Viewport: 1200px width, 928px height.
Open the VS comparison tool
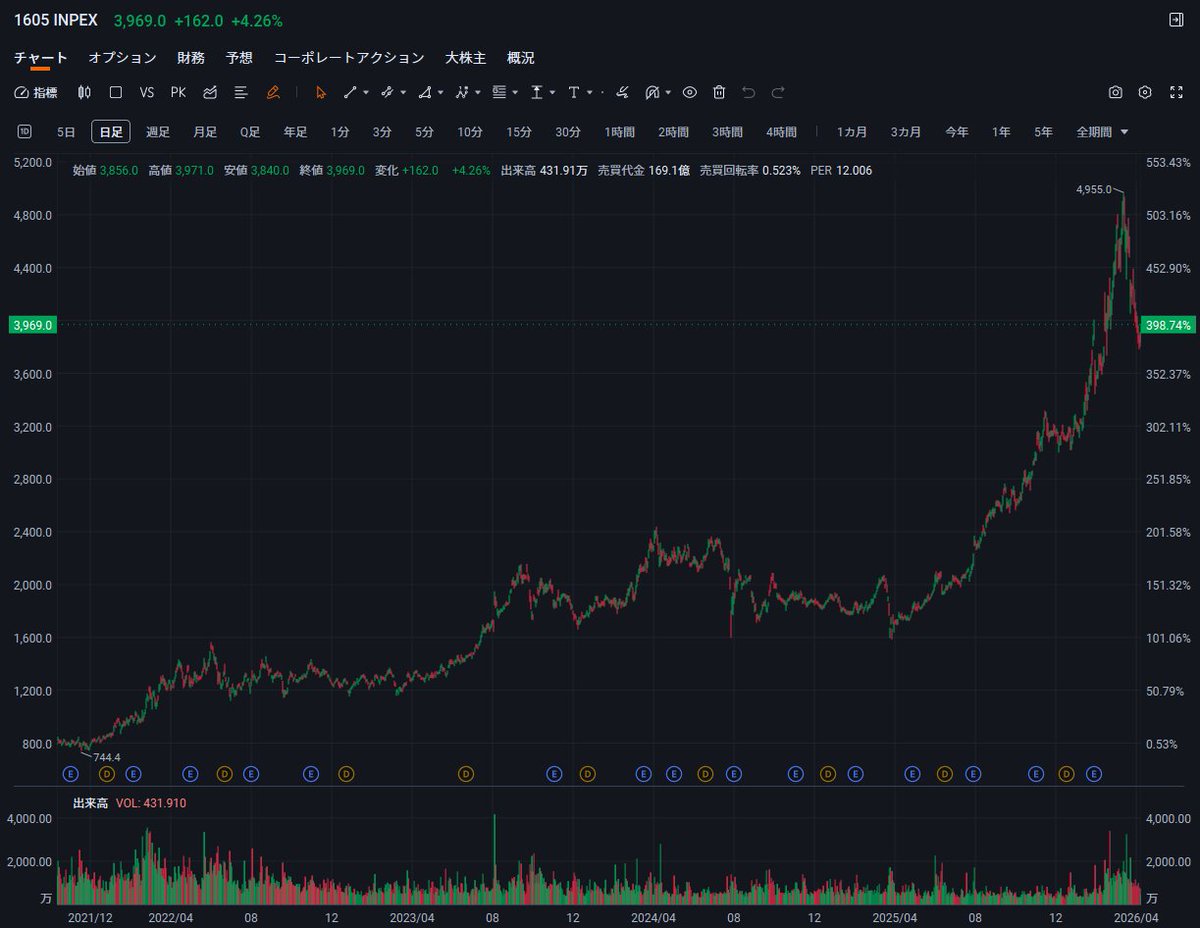(x=147, y=92)
